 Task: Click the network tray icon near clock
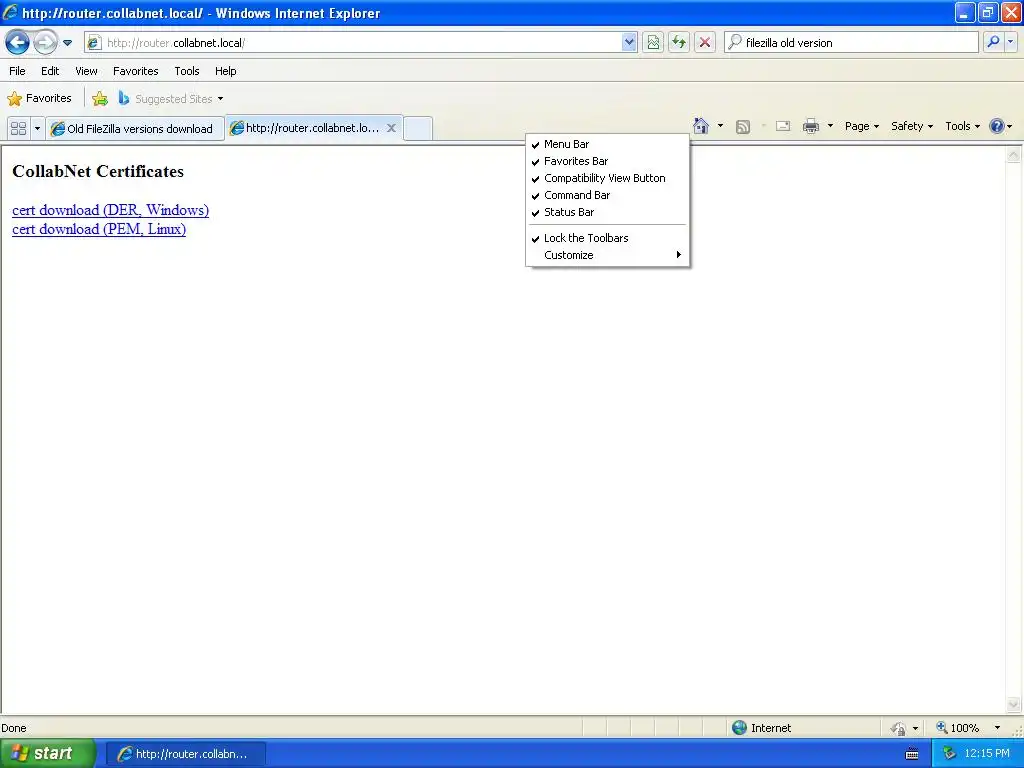pos(949,754)
